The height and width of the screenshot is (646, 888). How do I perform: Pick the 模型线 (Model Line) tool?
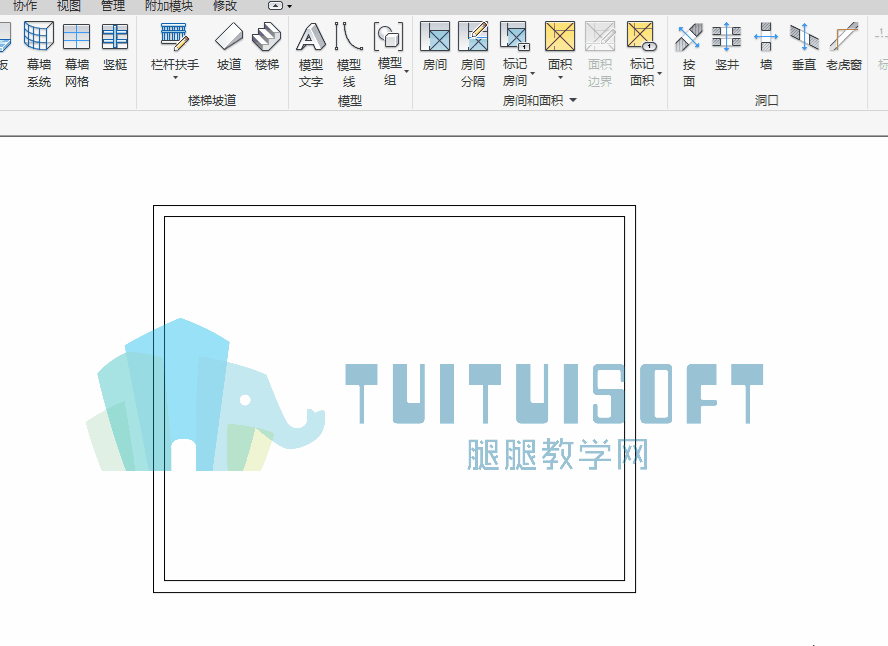348,54
